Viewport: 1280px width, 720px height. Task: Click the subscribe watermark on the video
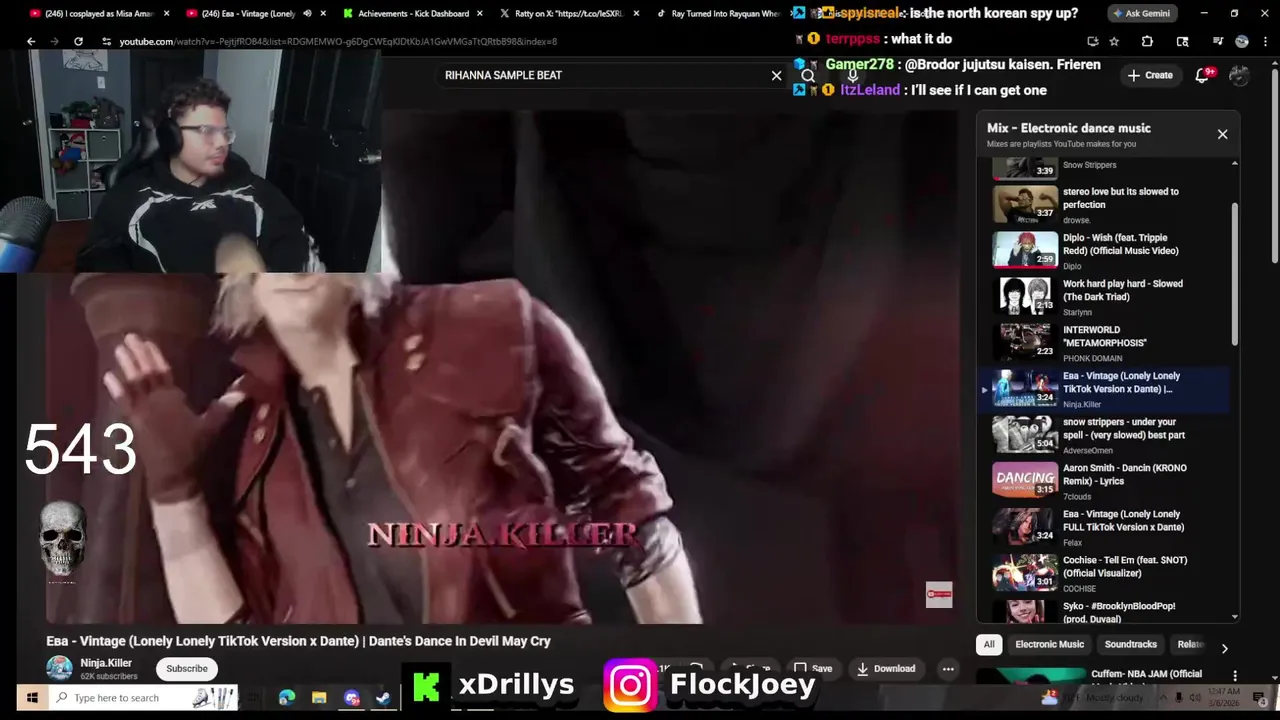click(x=939, y=594)
